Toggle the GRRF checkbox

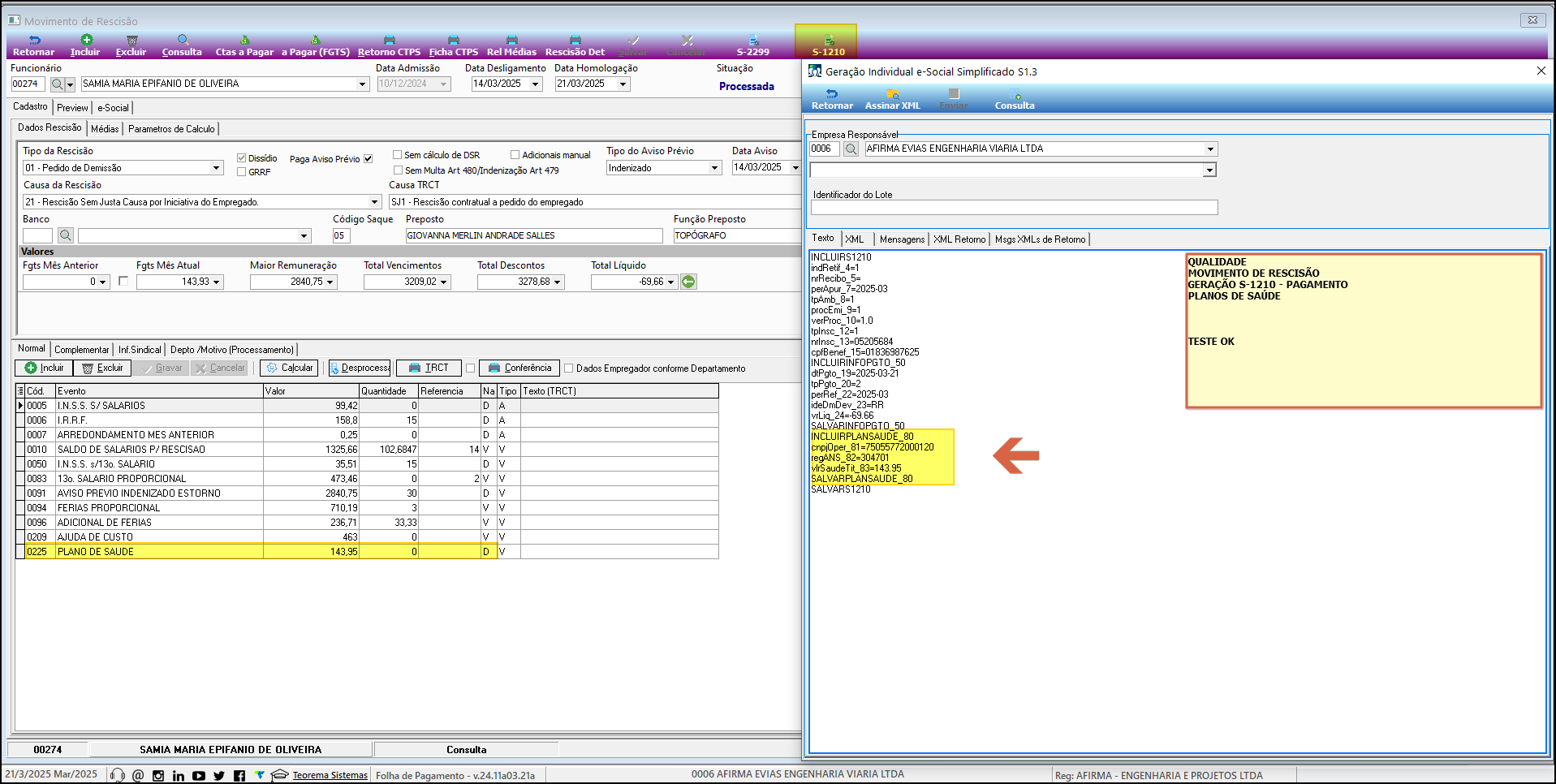(241, 172)
